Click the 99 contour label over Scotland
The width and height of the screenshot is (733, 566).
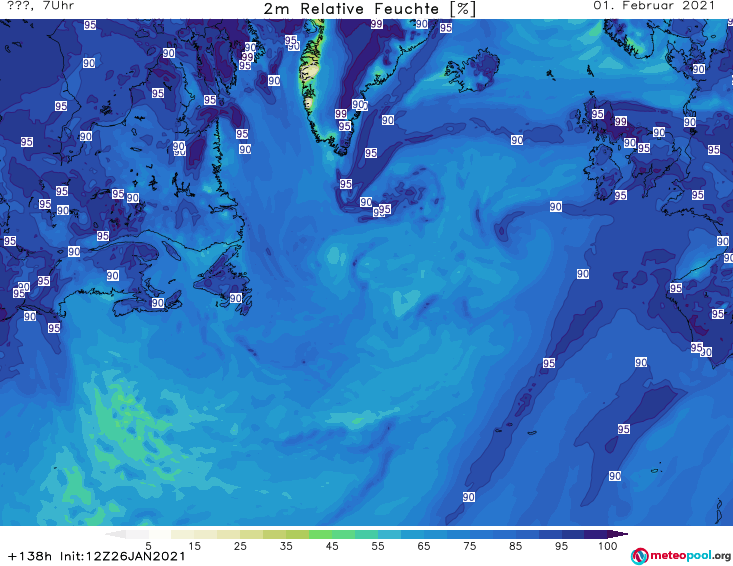click(x=620, y=122)
